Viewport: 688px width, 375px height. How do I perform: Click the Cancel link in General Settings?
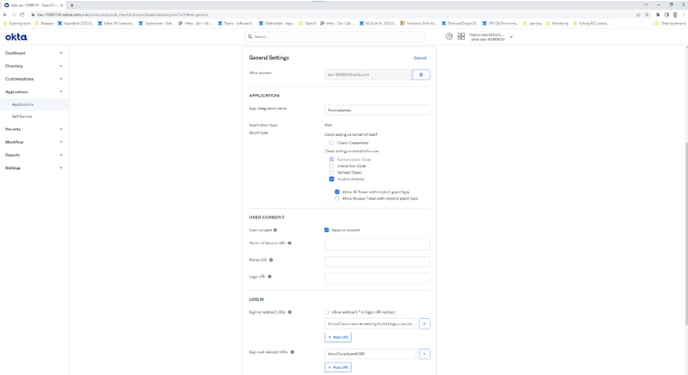click(x=420, y=58)
